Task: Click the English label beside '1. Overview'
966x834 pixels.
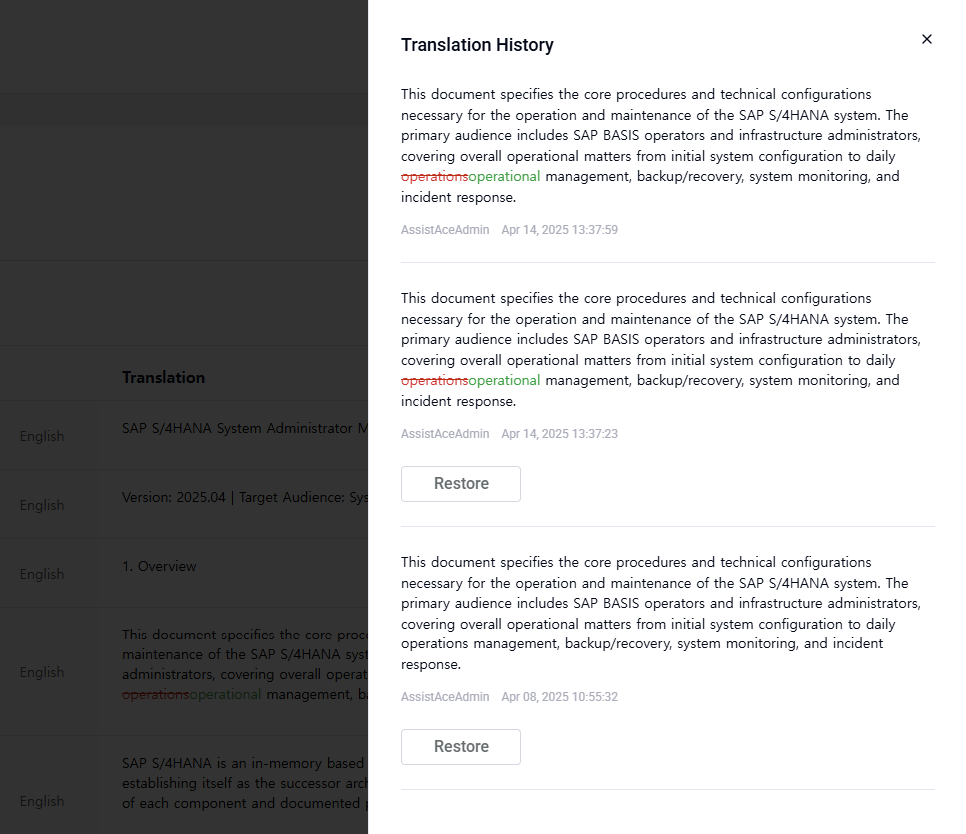Action: coord(42,574)
